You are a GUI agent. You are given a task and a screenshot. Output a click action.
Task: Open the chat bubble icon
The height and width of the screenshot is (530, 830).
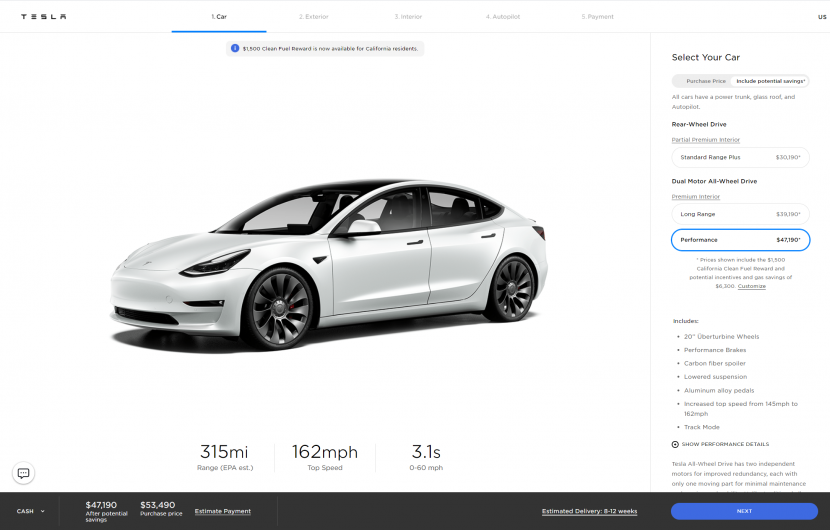(23, 473)
